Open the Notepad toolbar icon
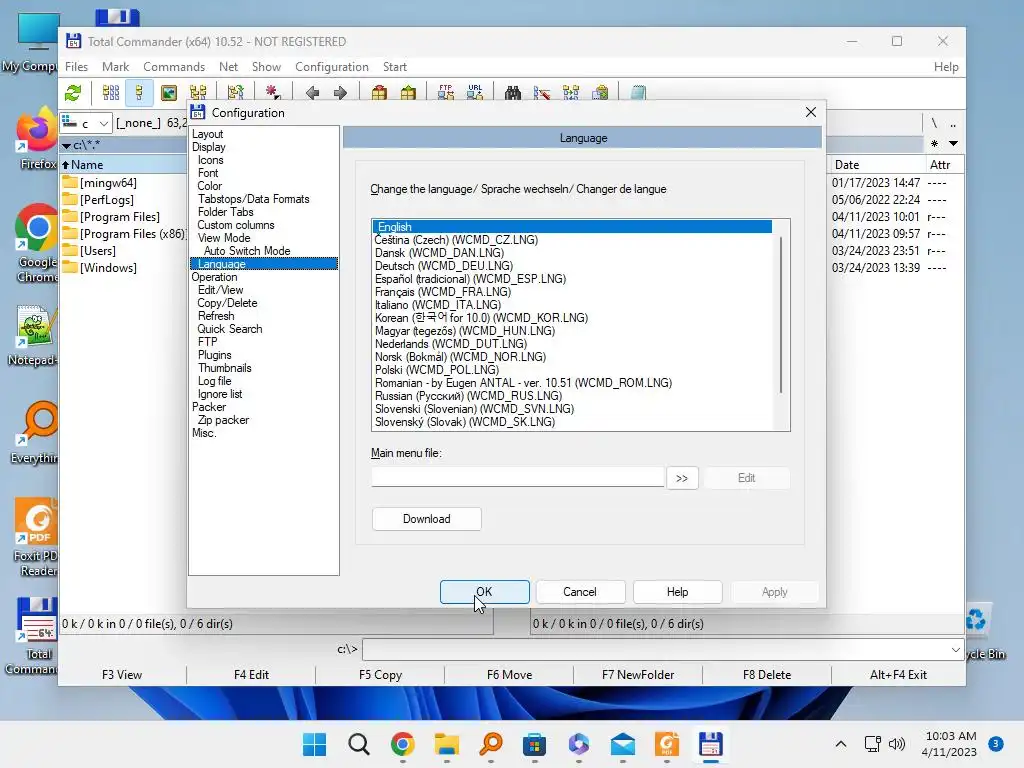 638,93
